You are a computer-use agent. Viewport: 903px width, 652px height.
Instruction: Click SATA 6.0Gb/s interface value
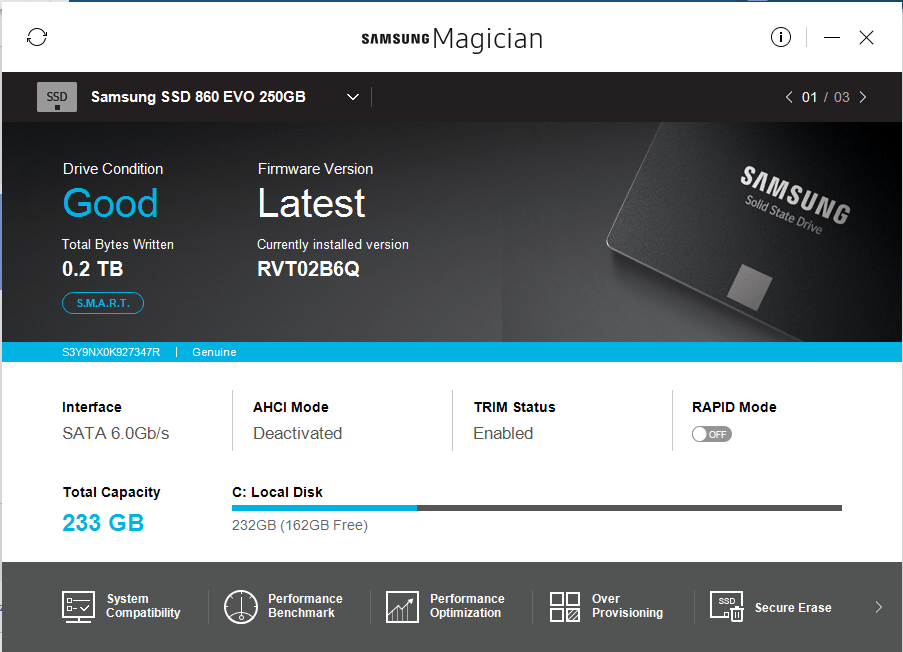click(x=116, y=433)
